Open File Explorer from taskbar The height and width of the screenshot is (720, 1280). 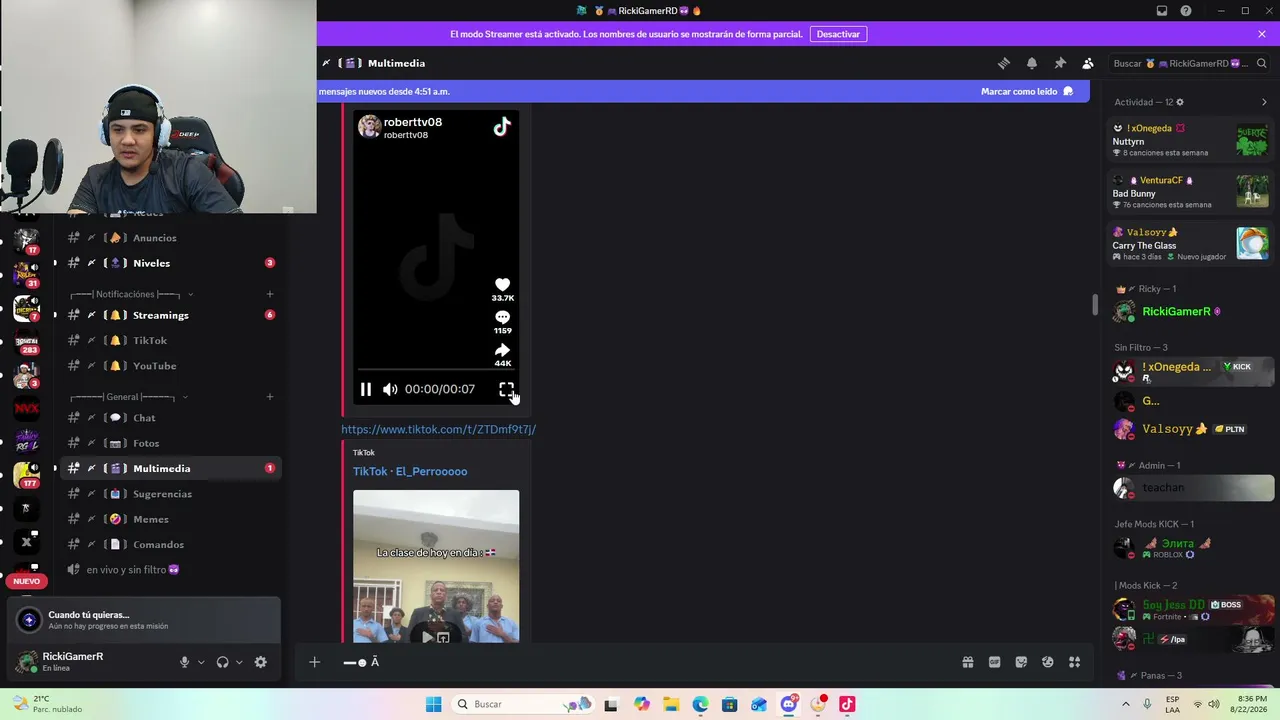click(671, 704)
